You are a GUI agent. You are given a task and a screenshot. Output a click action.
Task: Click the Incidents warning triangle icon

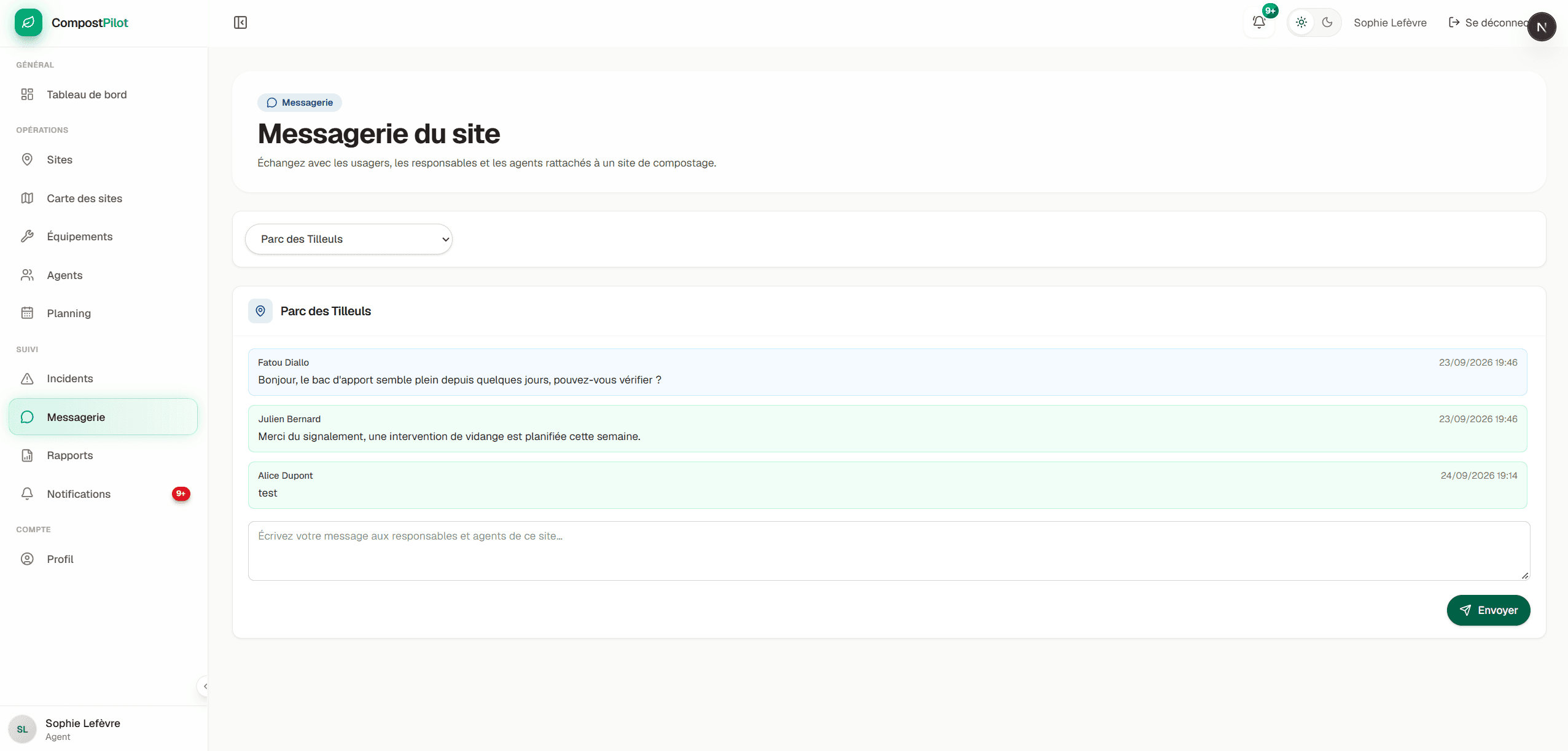(27, 379)
